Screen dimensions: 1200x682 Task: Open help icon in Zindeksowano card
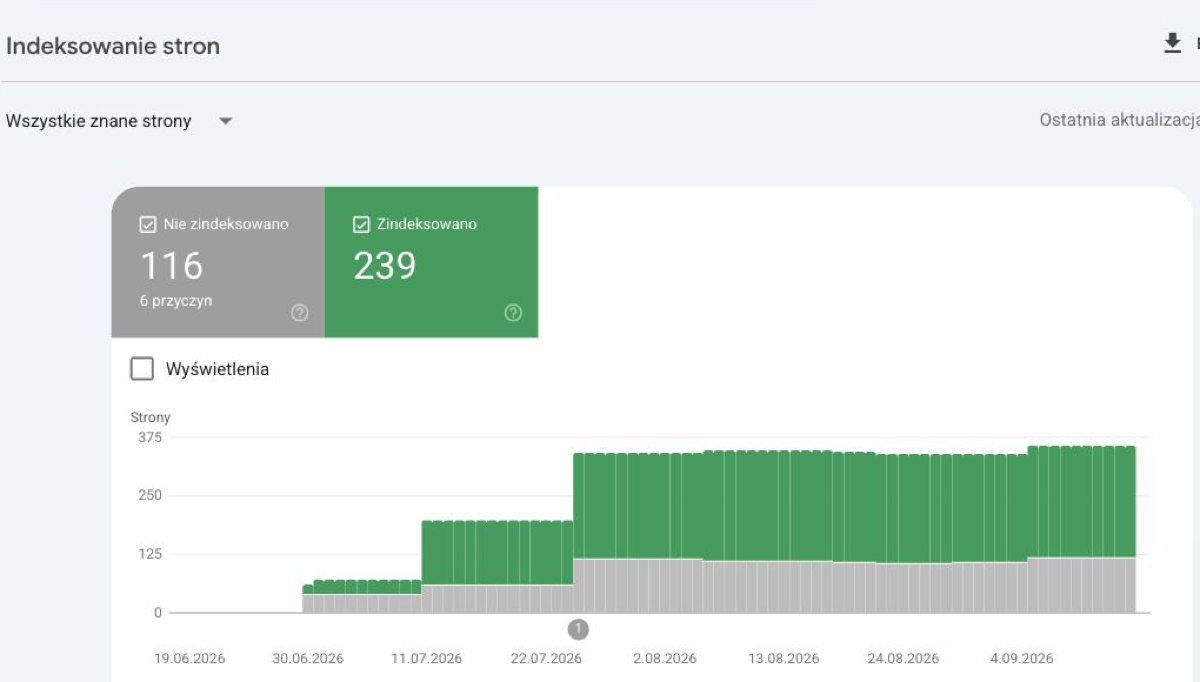[x=513, y=313]
